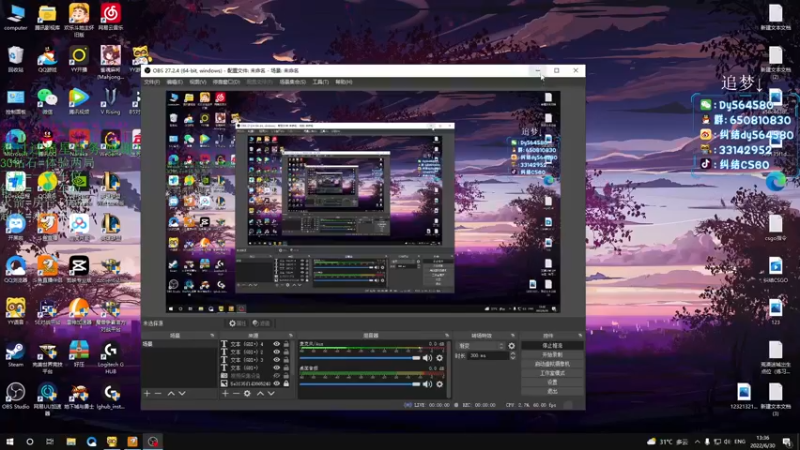This screenshot has height=450, width=800.
Task: Click OBS icon in Windows taskbar
Action: pyautogui.click(x=153, y=441)
